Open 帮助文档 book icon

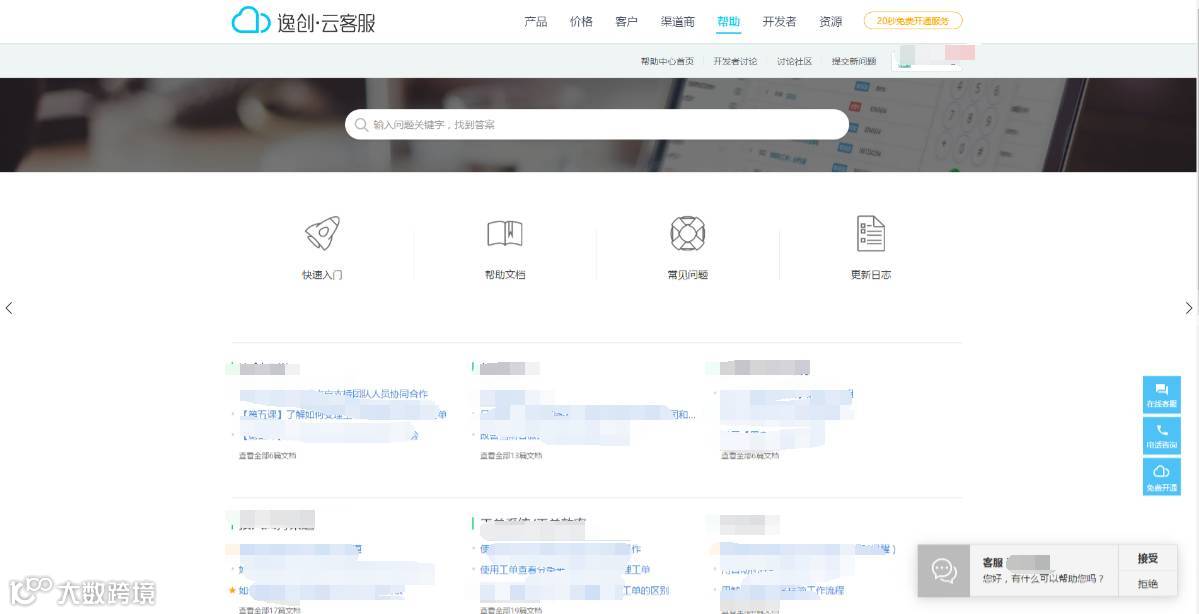tap(505, 233)
